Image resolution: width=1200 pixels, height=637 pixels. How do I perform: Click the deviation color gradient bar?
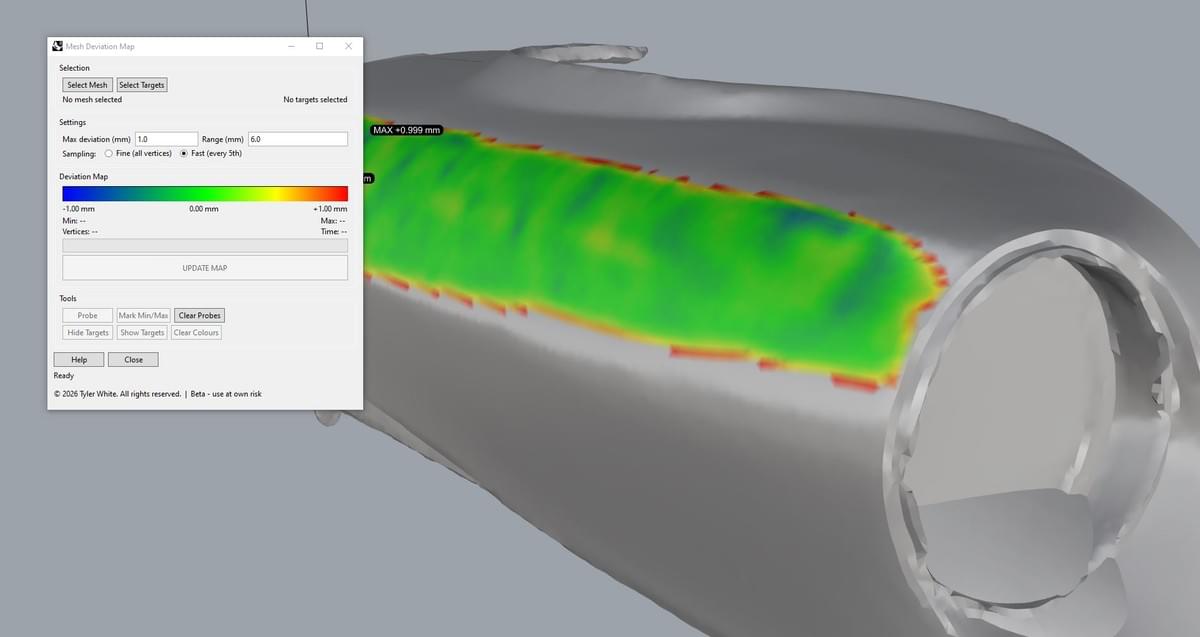pos(205,194)
